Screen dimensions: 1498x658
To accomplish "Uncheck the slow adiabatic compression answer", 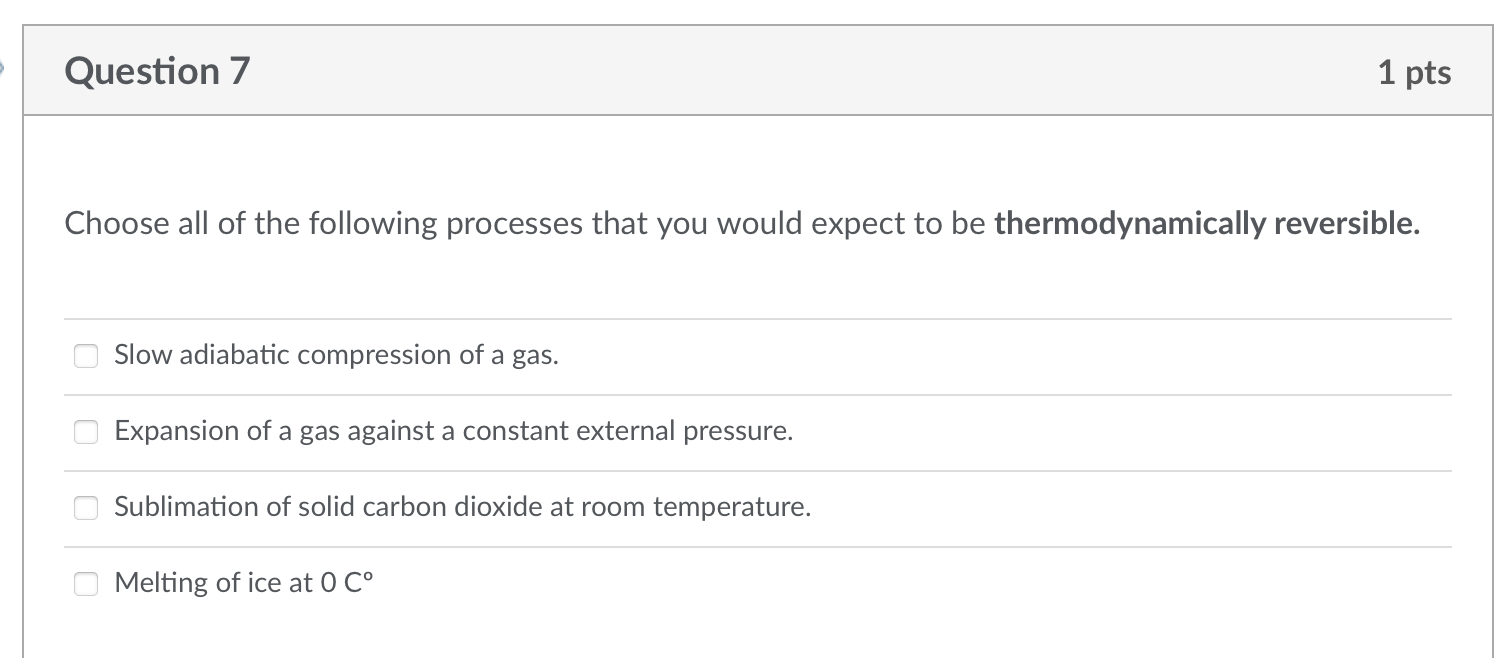I will click(x=85, y=356).
